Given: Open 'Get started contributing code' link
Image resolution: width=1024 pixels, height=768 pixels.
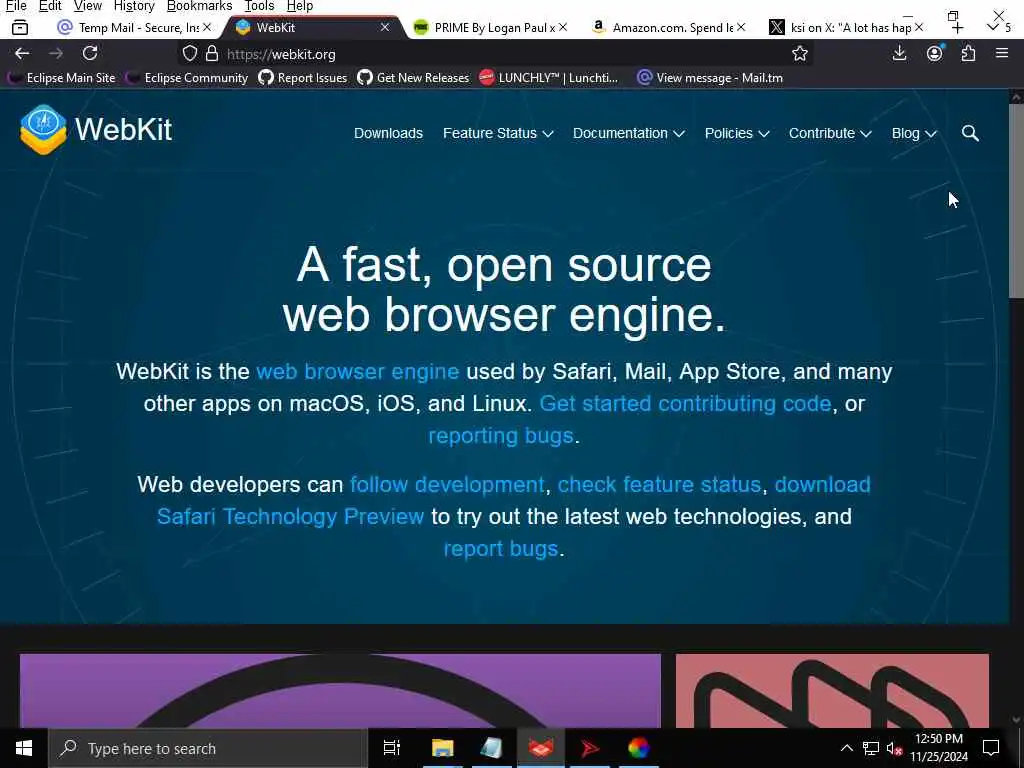Looking at the screenshot, I should click(x=685, y=404).
